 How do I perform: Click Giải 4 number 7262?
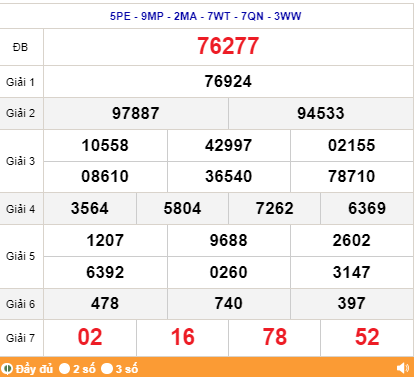[274, 209]
